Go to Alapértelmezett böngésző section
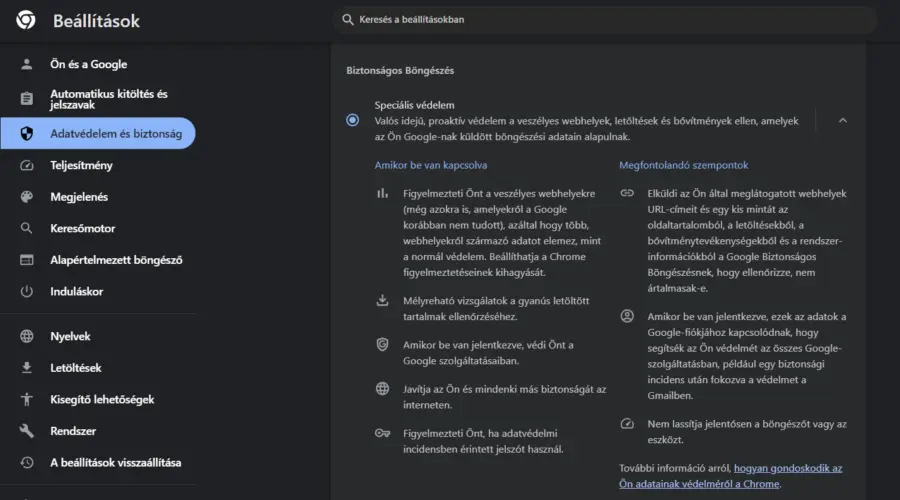 tap(116, 260)
